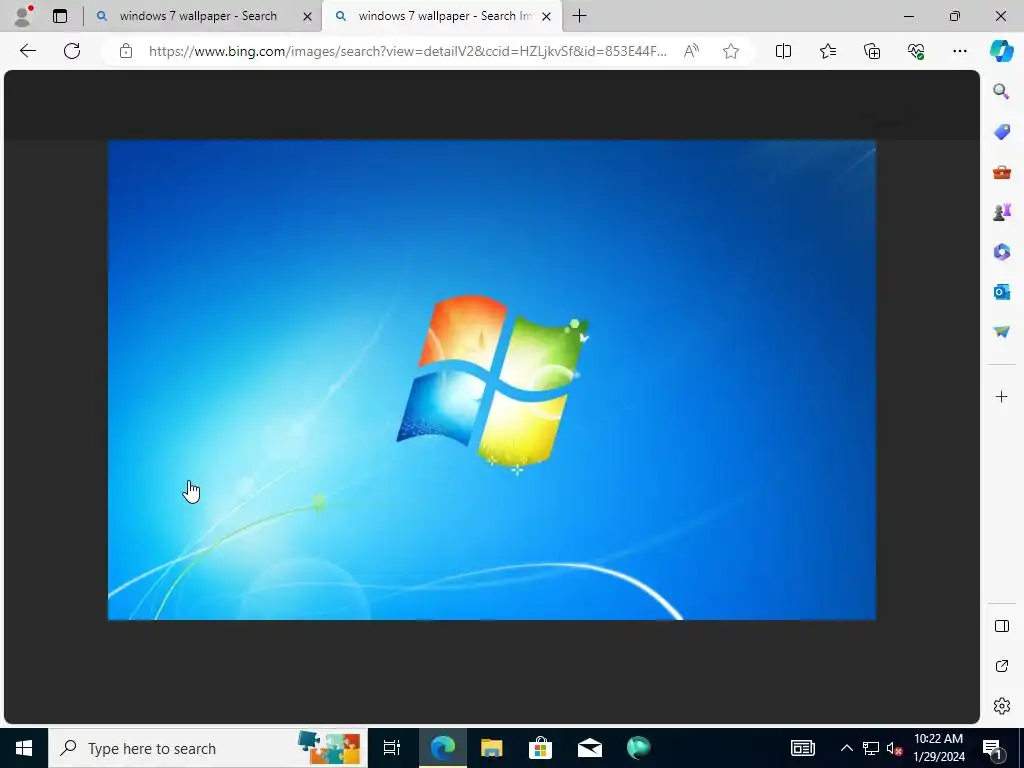Viewport: 1024px width, 768px height.
Task: Open File Explorer from taskbar
Action: (x=491, y=748)
